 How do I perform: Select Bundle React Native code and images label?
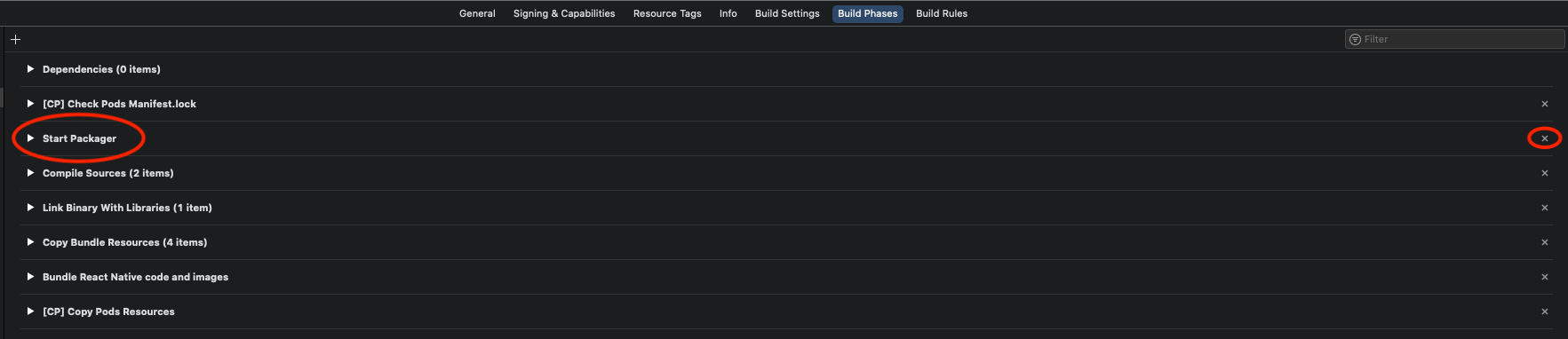pyautogui.click(x=135, y=277)
